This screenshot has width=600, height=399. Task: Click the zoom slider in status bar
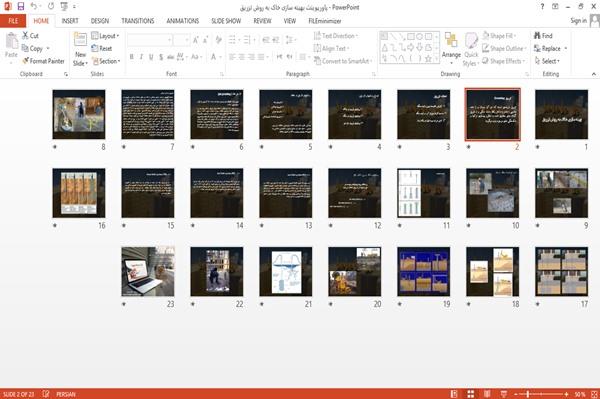[x=541, y=394]
